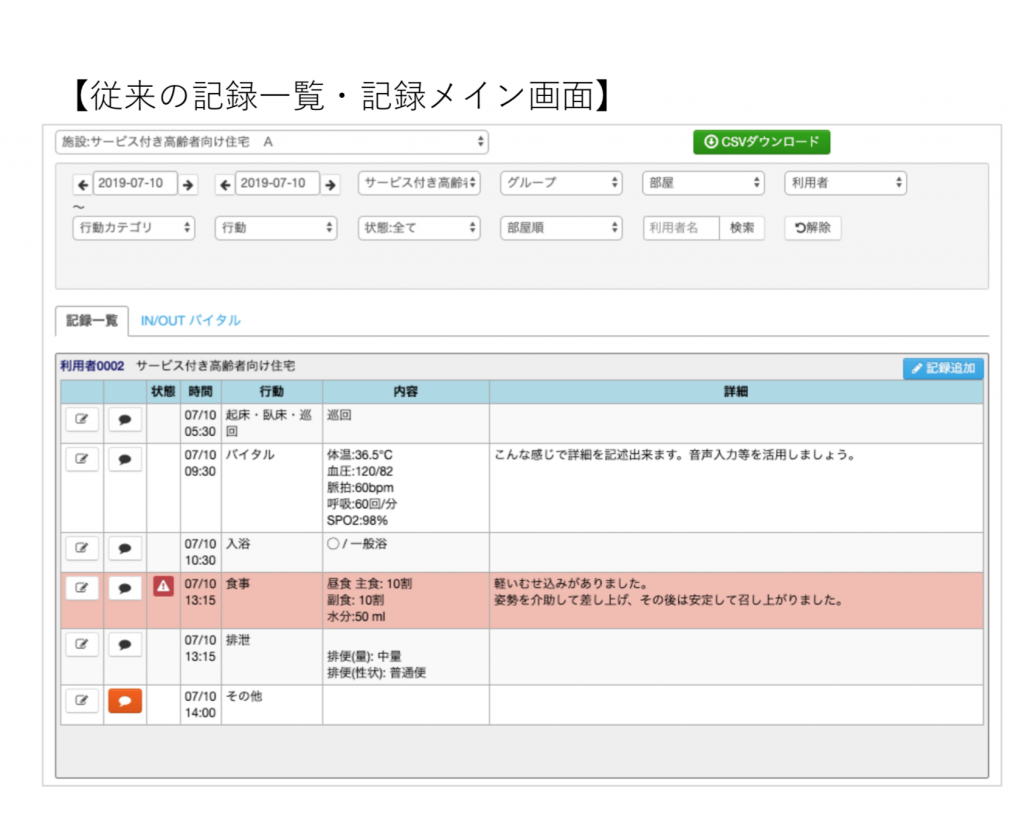Click edit icon for 入浴 record
Image resolution: width=1024 pixels, height=839 pixels.
pos(82,548)
